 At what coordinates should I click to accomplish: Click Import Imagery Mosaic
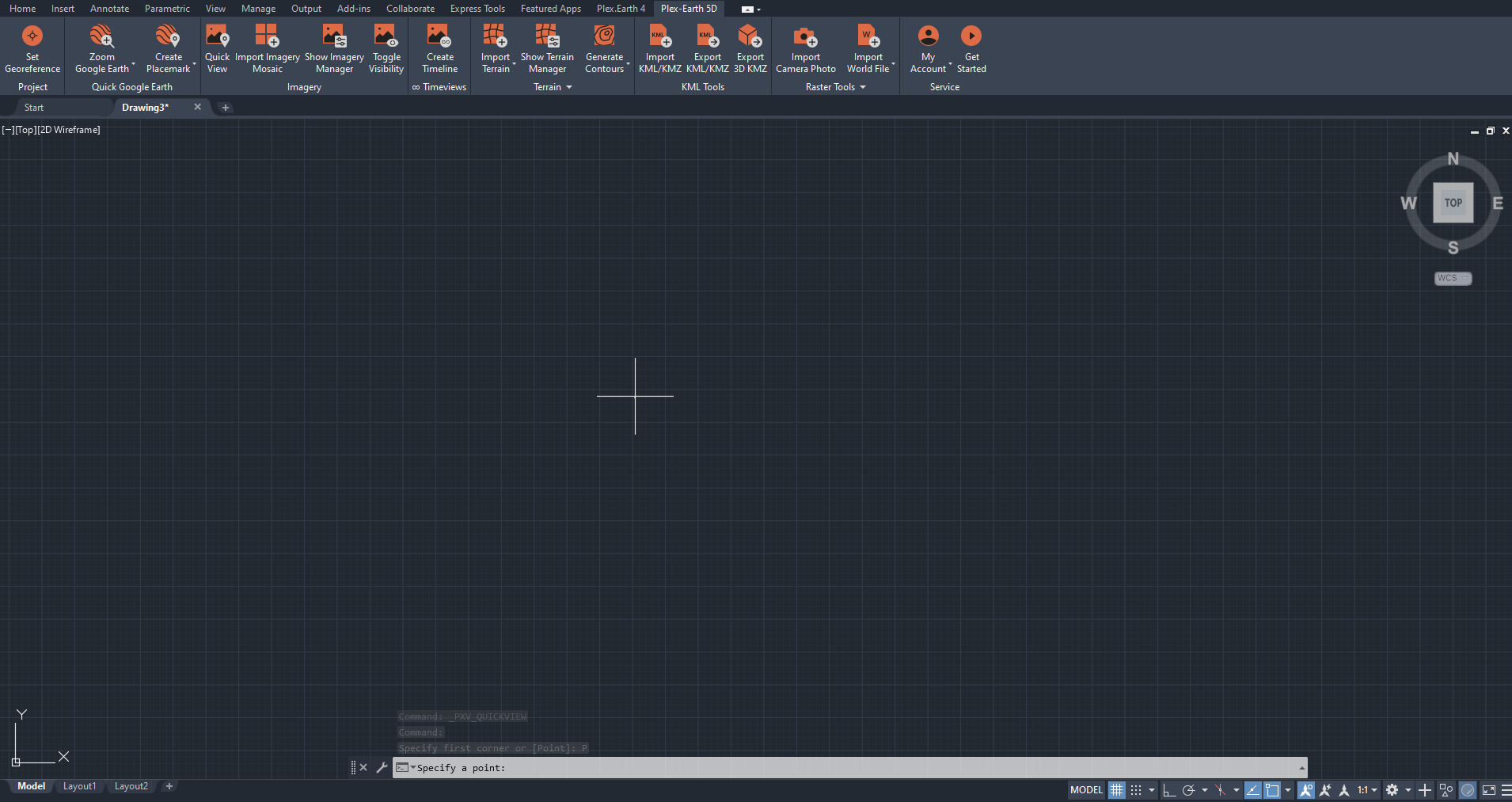[268, 49]
